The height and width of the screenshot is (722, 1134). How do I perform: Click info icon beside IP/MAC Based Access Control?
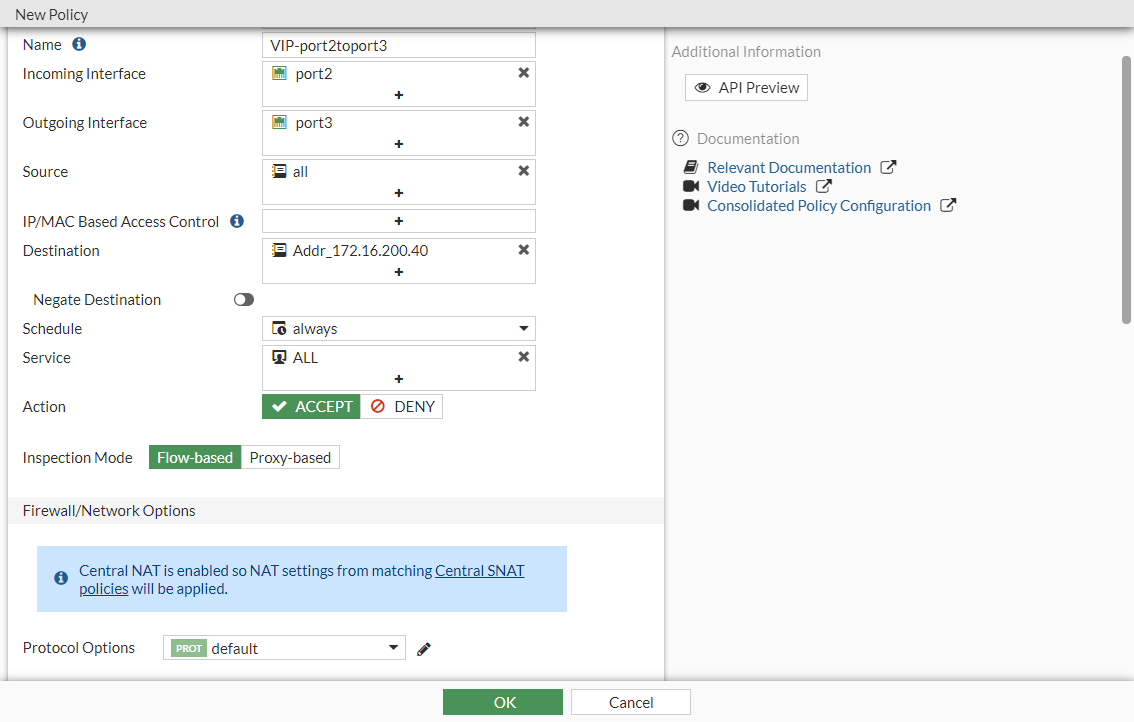237,221
